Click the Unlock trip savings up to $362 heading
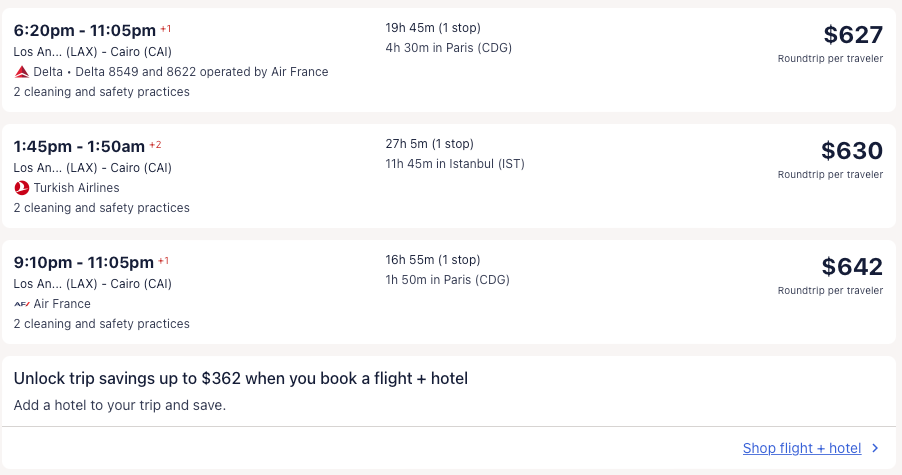 pos(241,378)
